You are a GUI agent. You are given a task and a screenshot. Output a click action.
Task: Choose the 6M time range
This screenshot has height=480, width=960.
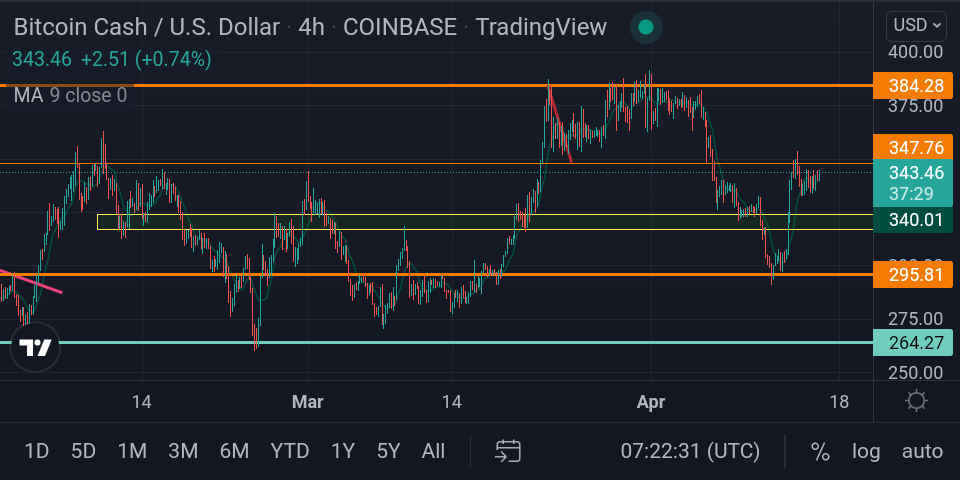[234, 452]
